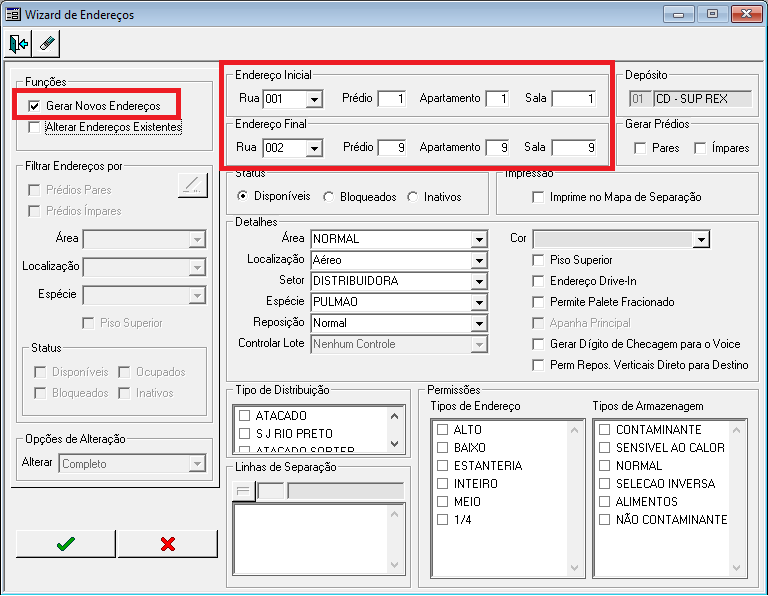The height and width of the screenshot is (596, 768).
Task: Check CONTAMINANTE storage type
Action: click(604, 429)
